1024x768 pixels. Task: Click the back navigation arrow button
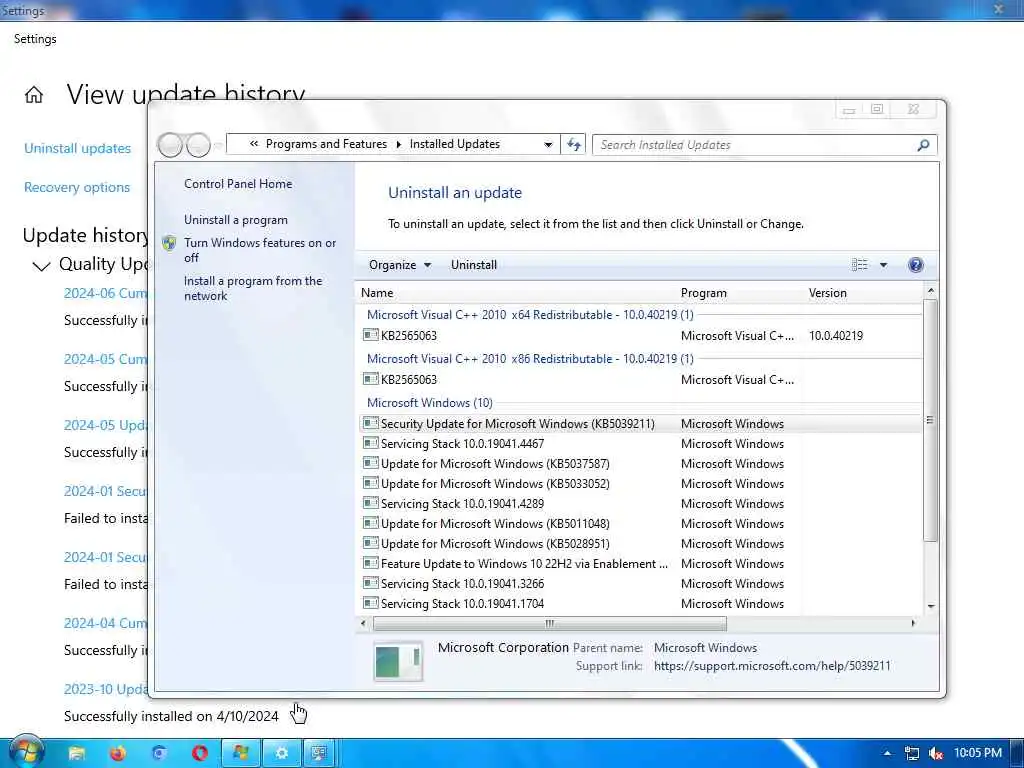pyautogui.click(x=170, y=144)
